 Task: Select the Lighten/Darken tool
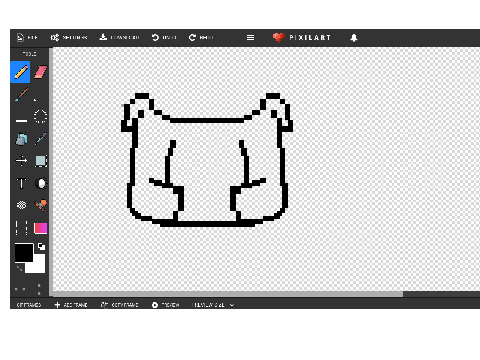(x=41, y=183)
